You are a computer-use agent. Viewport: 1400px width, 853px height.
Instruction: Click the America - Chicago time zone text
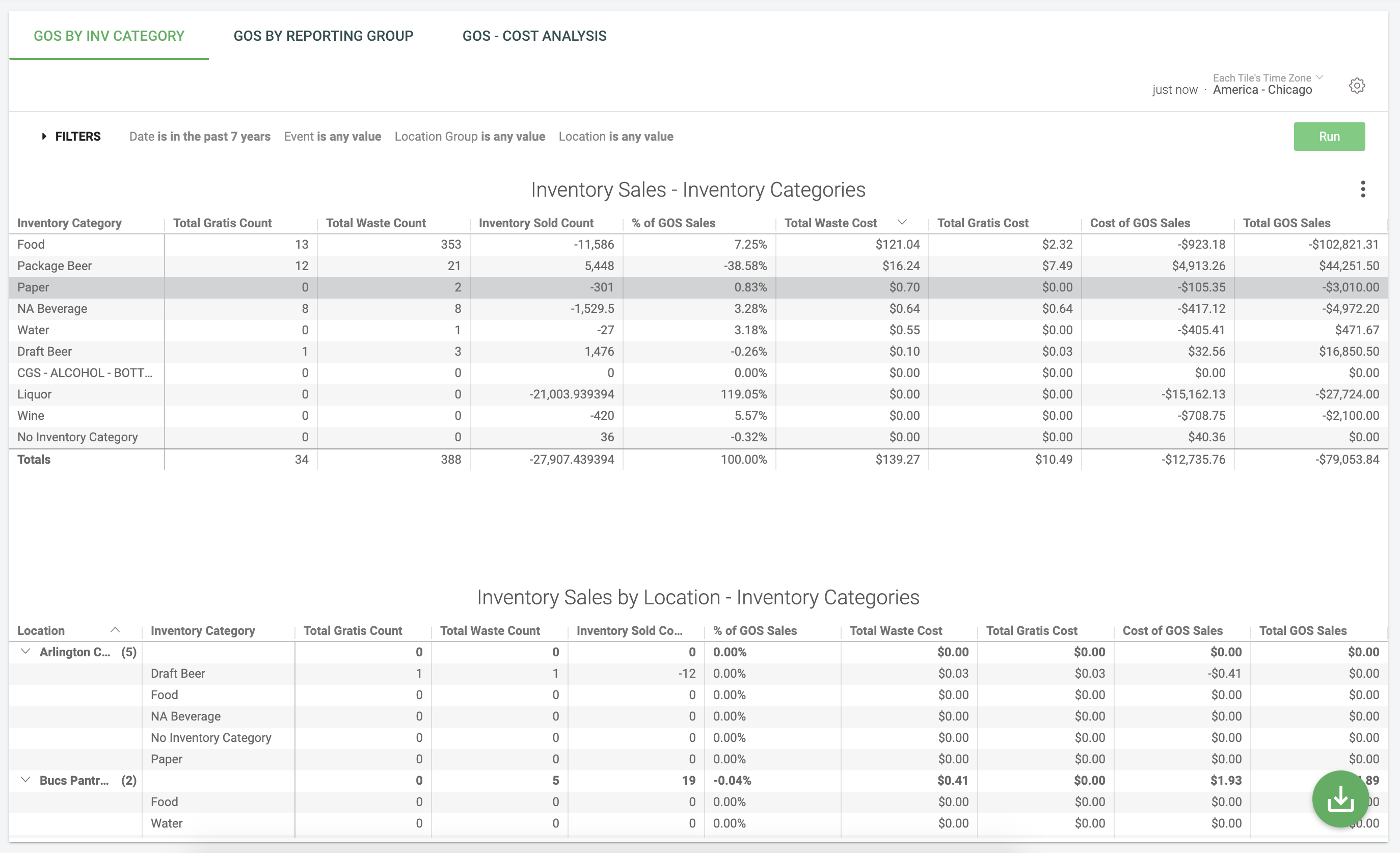click(1262, 90)
